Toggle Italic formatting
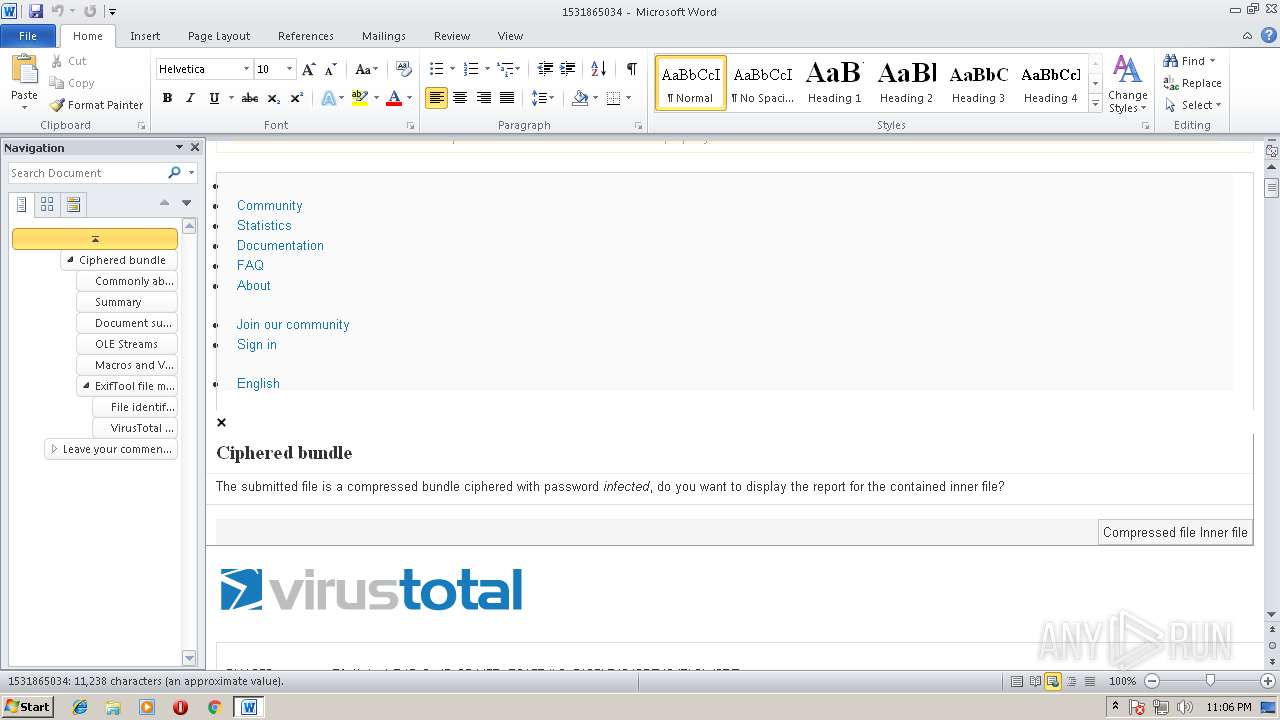Screen dimensions: 1280x720 pos(190,98)
